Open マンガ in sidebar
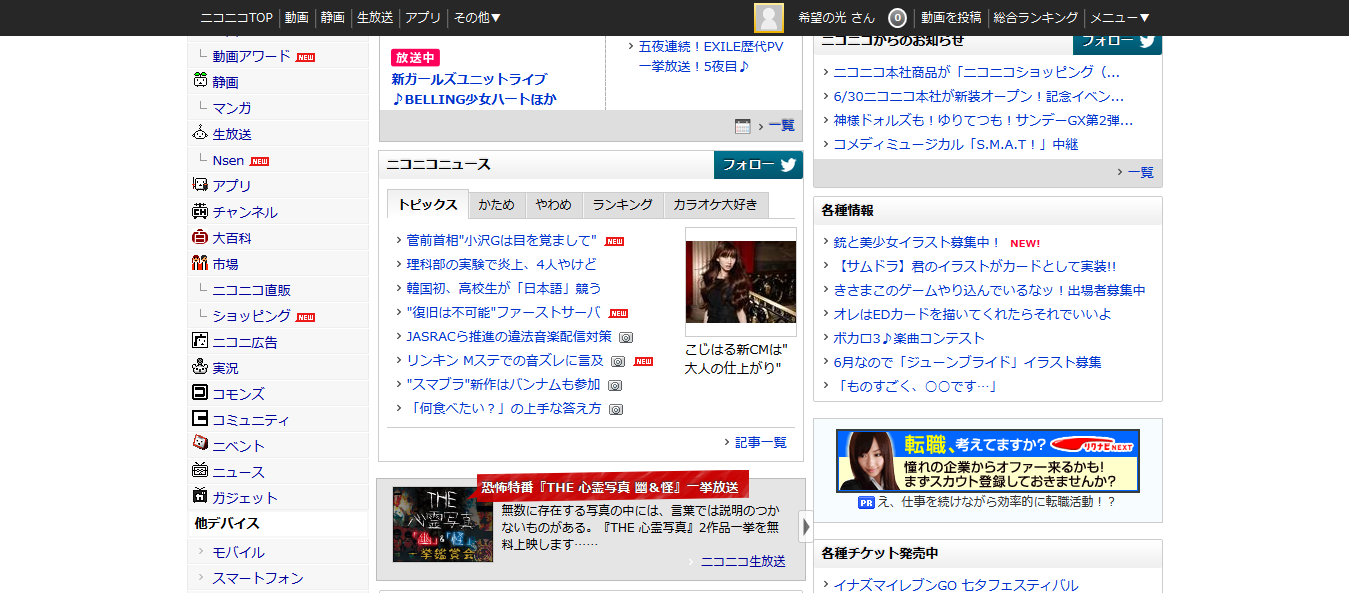Image resolution: width=1349 pixels, height=593 pixels. pos(232,108)
